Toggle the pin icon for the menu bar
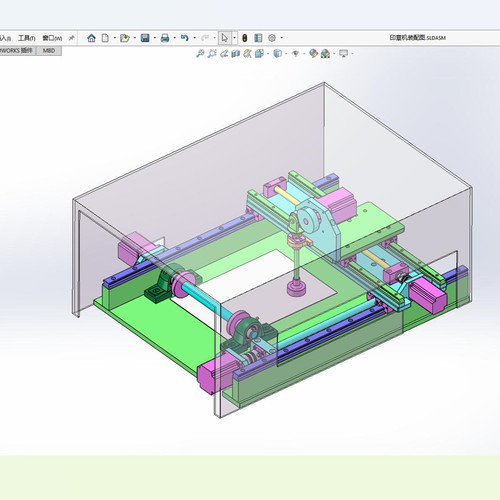The height and width of the screenshot is (500, 500). (x=71, y=38)
